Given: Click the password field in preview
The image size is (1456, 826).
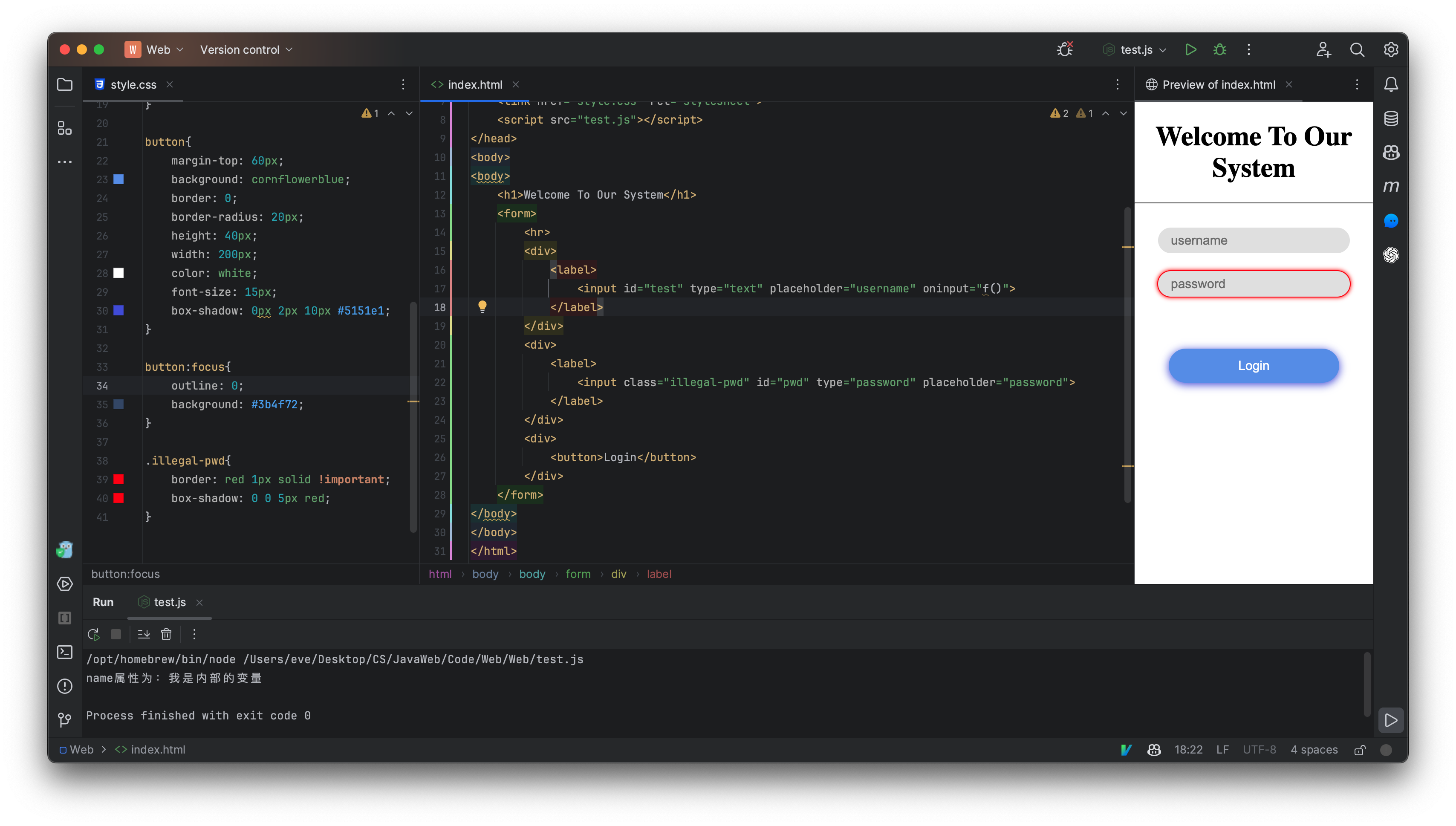Looking at the screenshot, I should pyautogui.click(x=1253, y=284).
